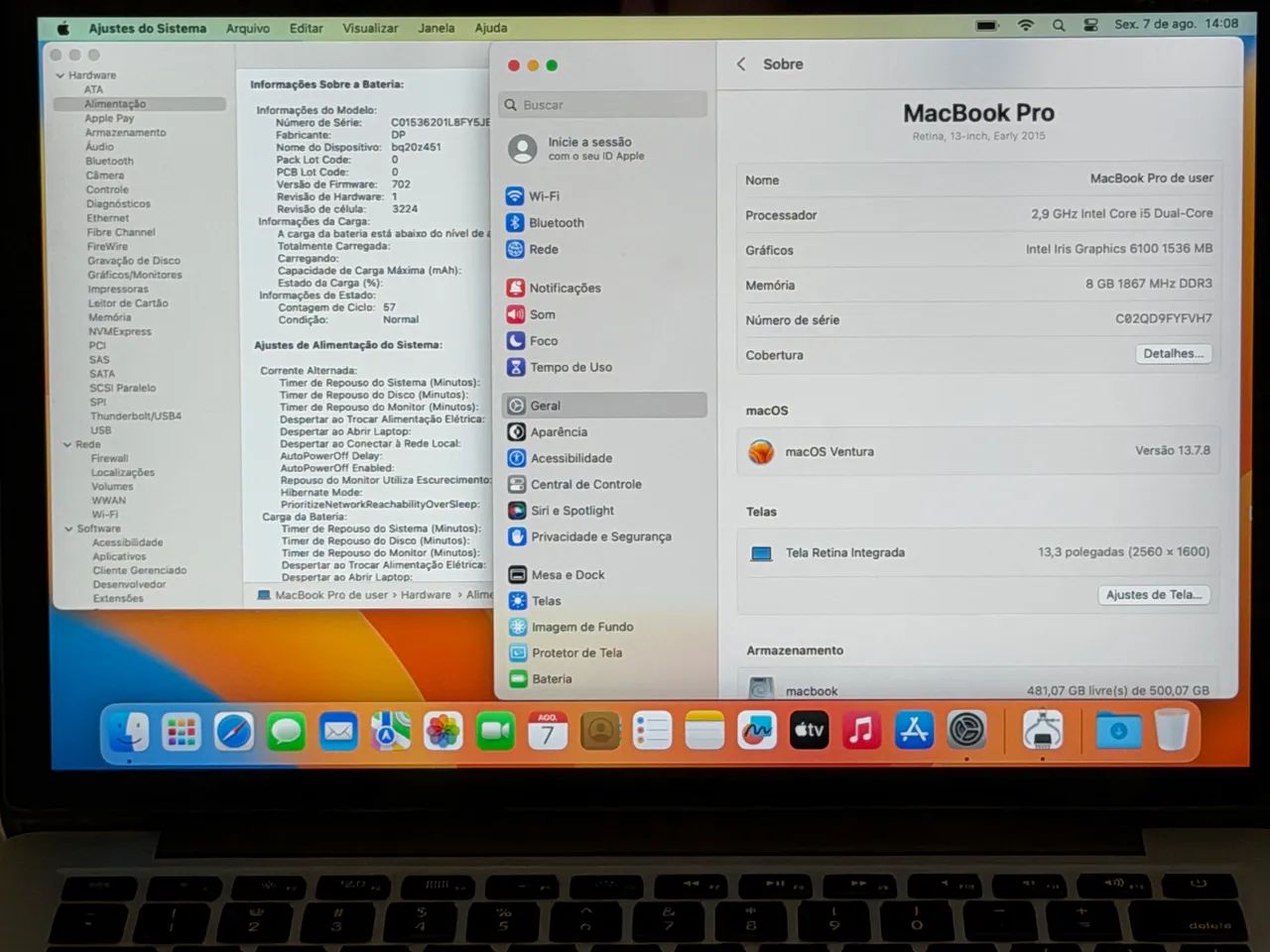Viewport: 1270px width, 952px height.
Task: Open Control Center in menu bar
Action: (x=1090, y=25)
